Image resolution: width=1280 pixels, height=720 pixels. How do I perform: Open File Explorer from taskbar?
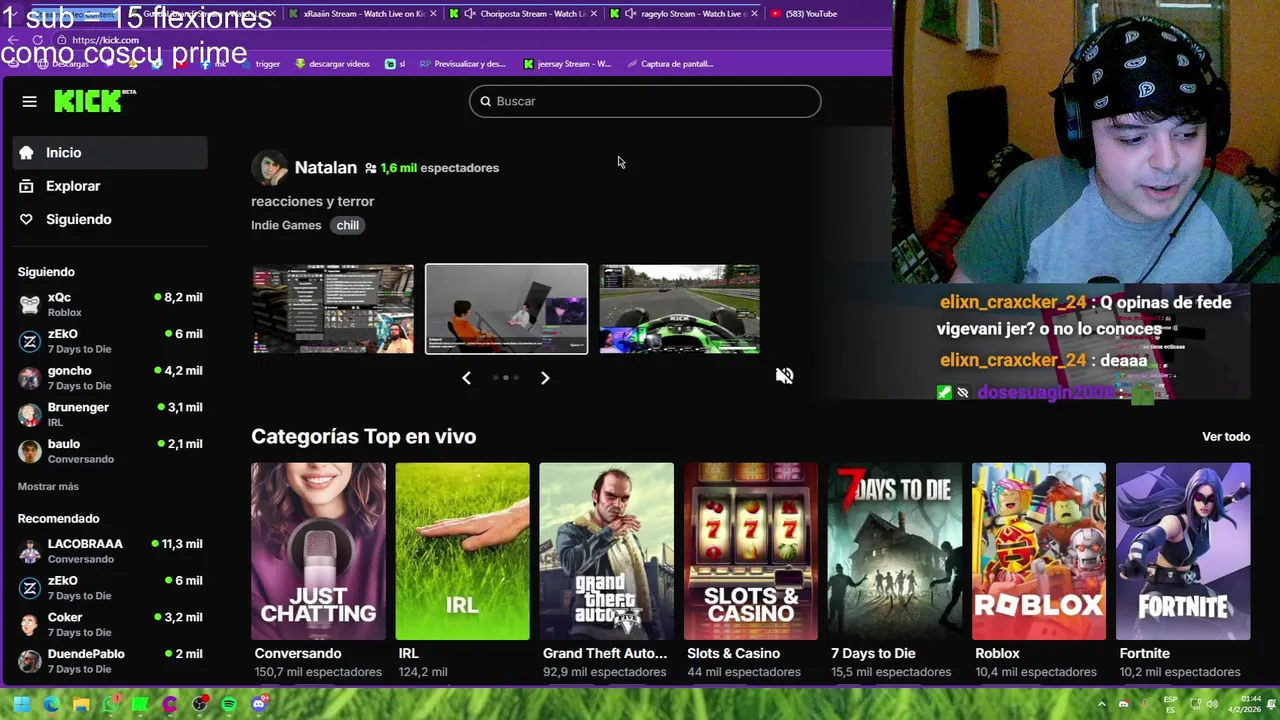tap(81, 704)
